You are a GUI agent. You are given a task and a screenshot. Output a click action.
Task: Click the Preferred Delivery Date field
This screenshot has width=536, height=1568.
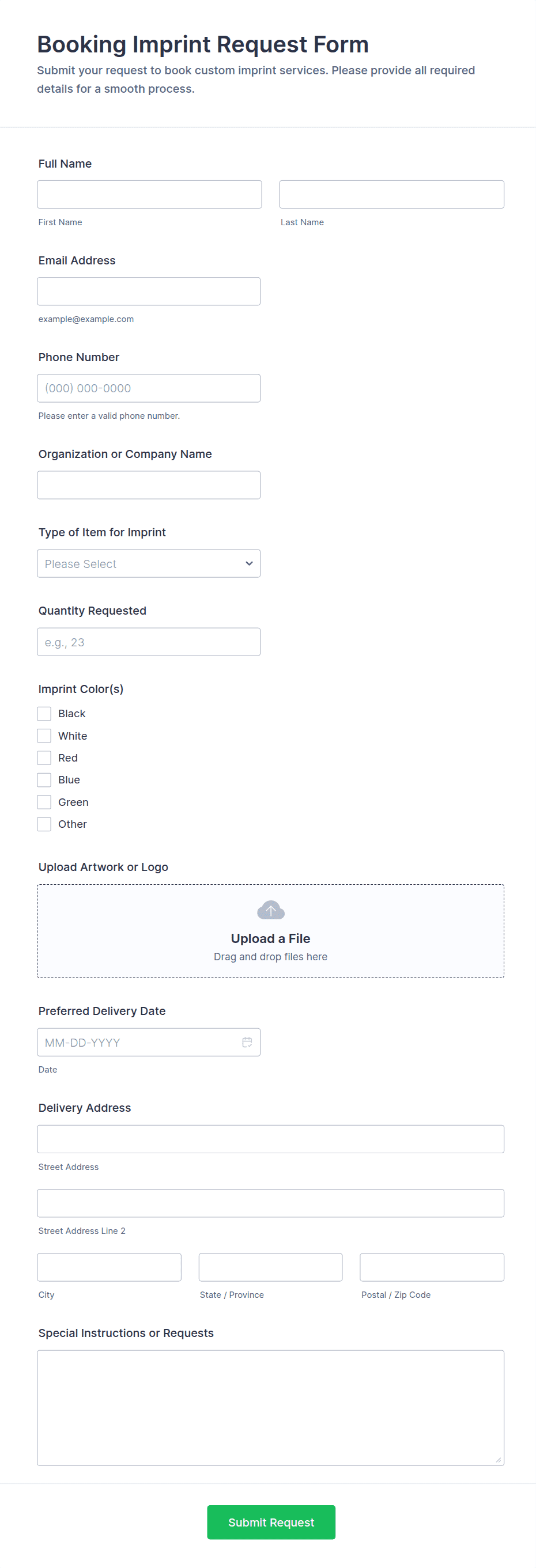click(x=140, y=1042)
